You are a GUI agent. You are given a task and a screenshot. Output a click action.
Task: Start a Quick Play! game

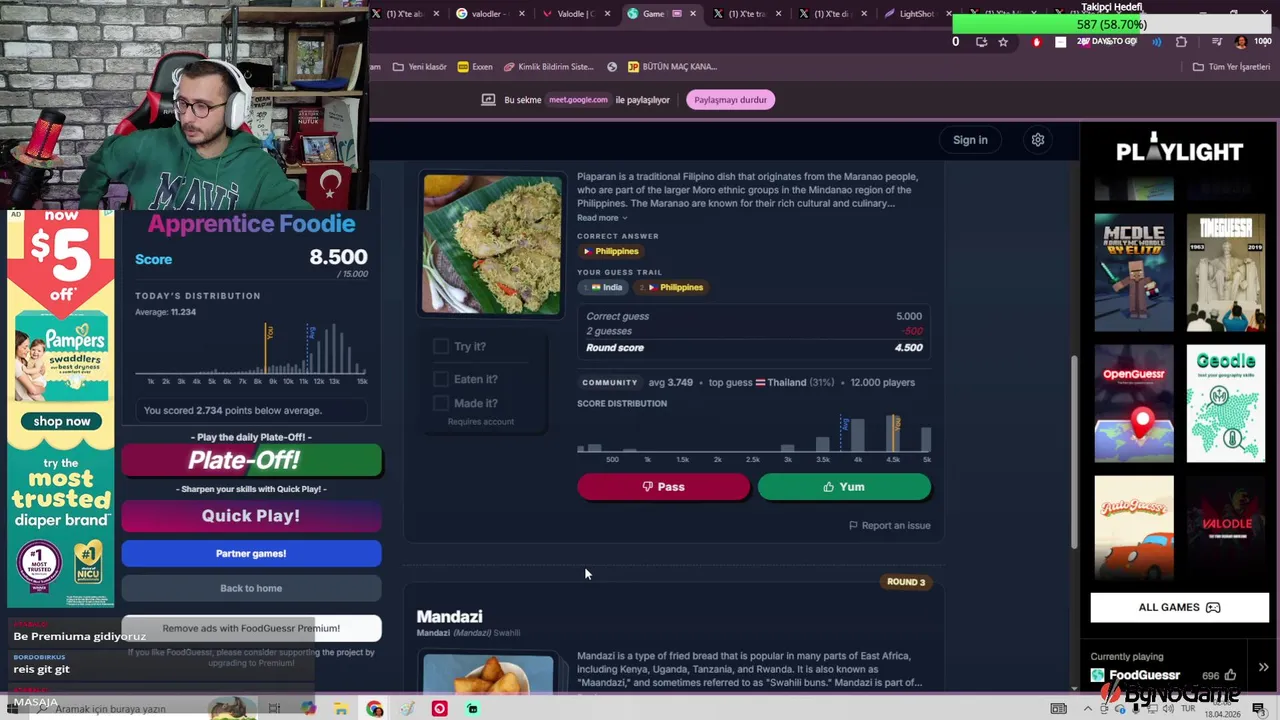tap(251, 516)
